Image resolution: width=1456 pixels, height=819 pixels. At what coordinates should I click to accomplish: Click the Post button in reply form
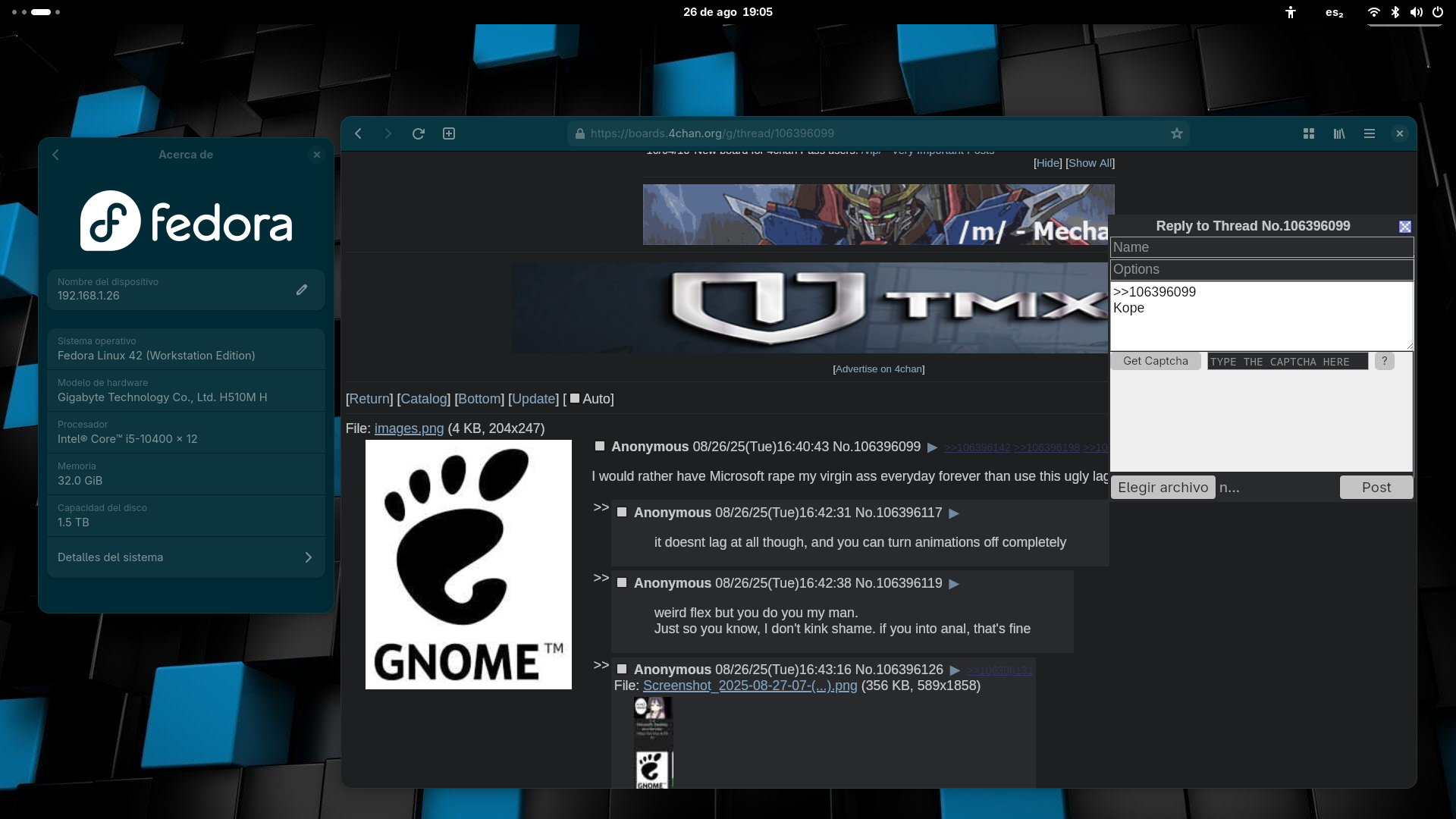point(1376,487)
